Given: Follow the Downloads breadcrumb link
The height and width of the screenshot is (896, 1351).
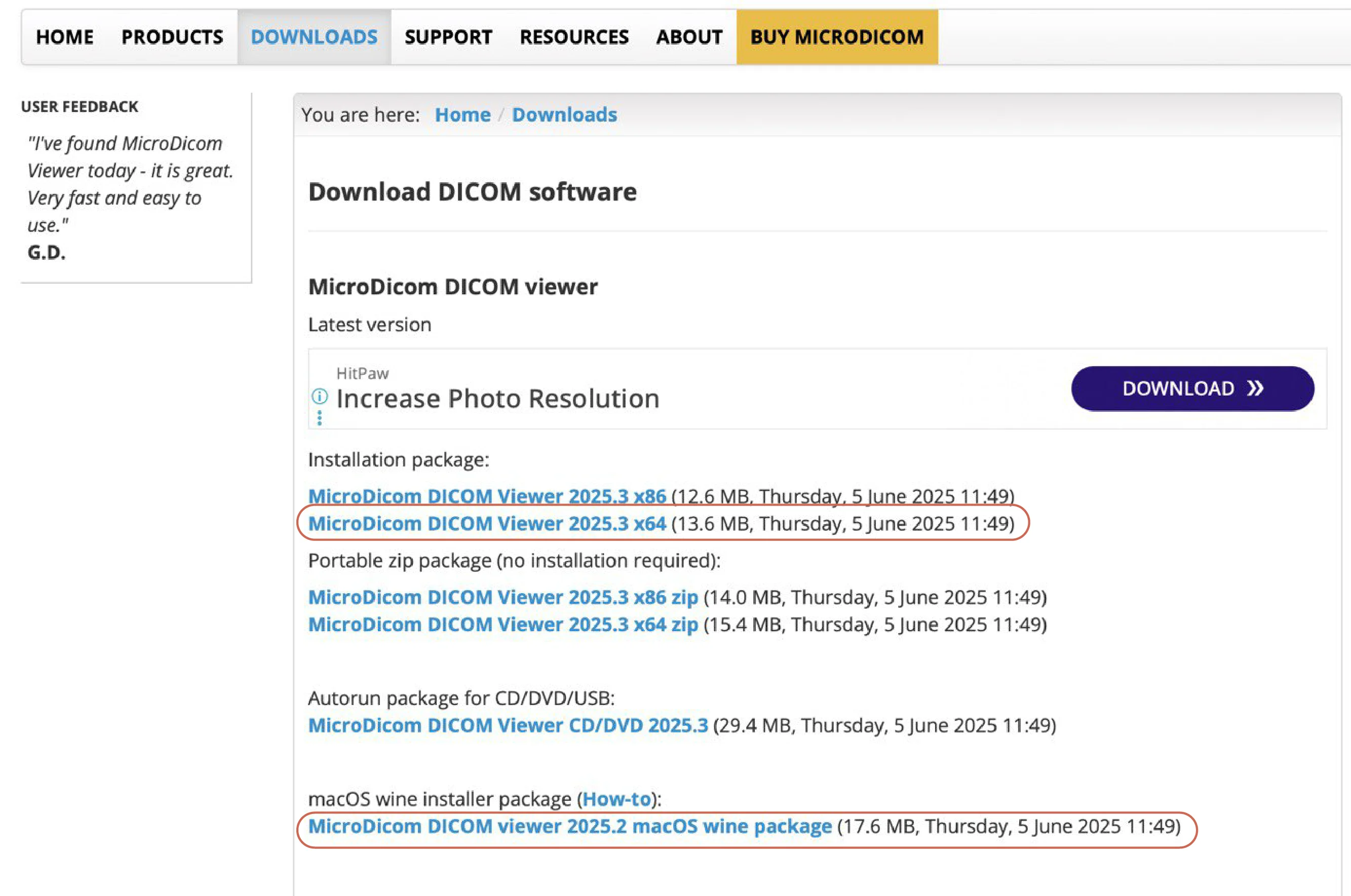Looking at the screenshot, I should 564,115.
